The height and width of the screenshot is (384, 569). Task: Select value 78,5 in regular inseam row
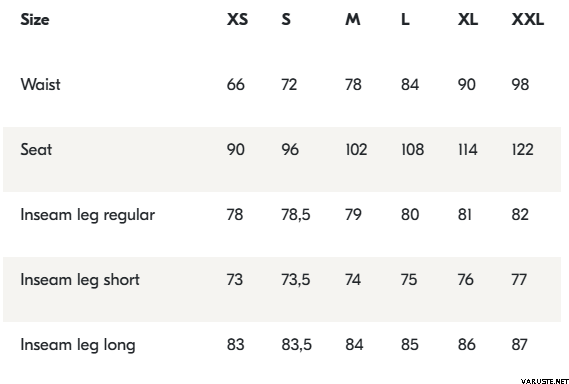(296, 215)
